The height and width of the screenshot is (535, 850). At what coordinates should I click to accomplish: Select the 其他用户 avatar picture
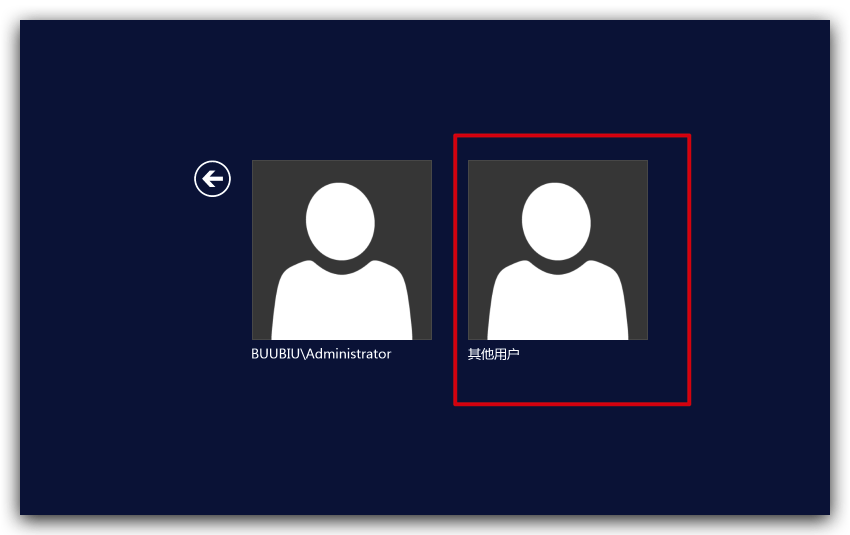tap(558, 250)
